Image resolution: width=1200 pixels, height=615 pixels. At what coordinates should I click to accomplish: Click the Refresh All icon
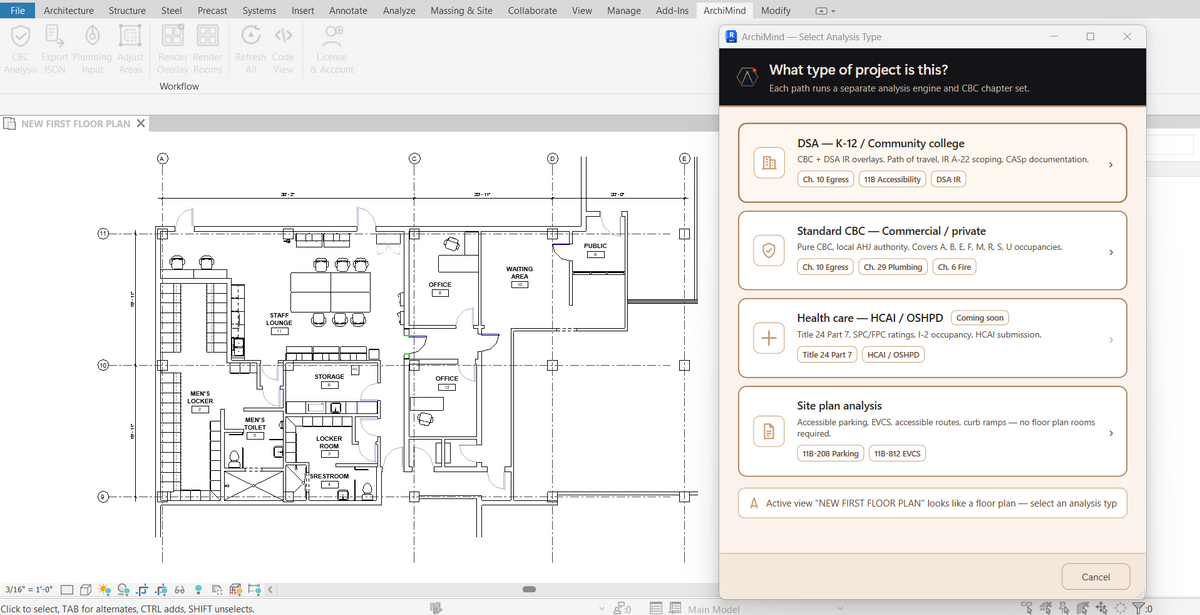point(250,35)
